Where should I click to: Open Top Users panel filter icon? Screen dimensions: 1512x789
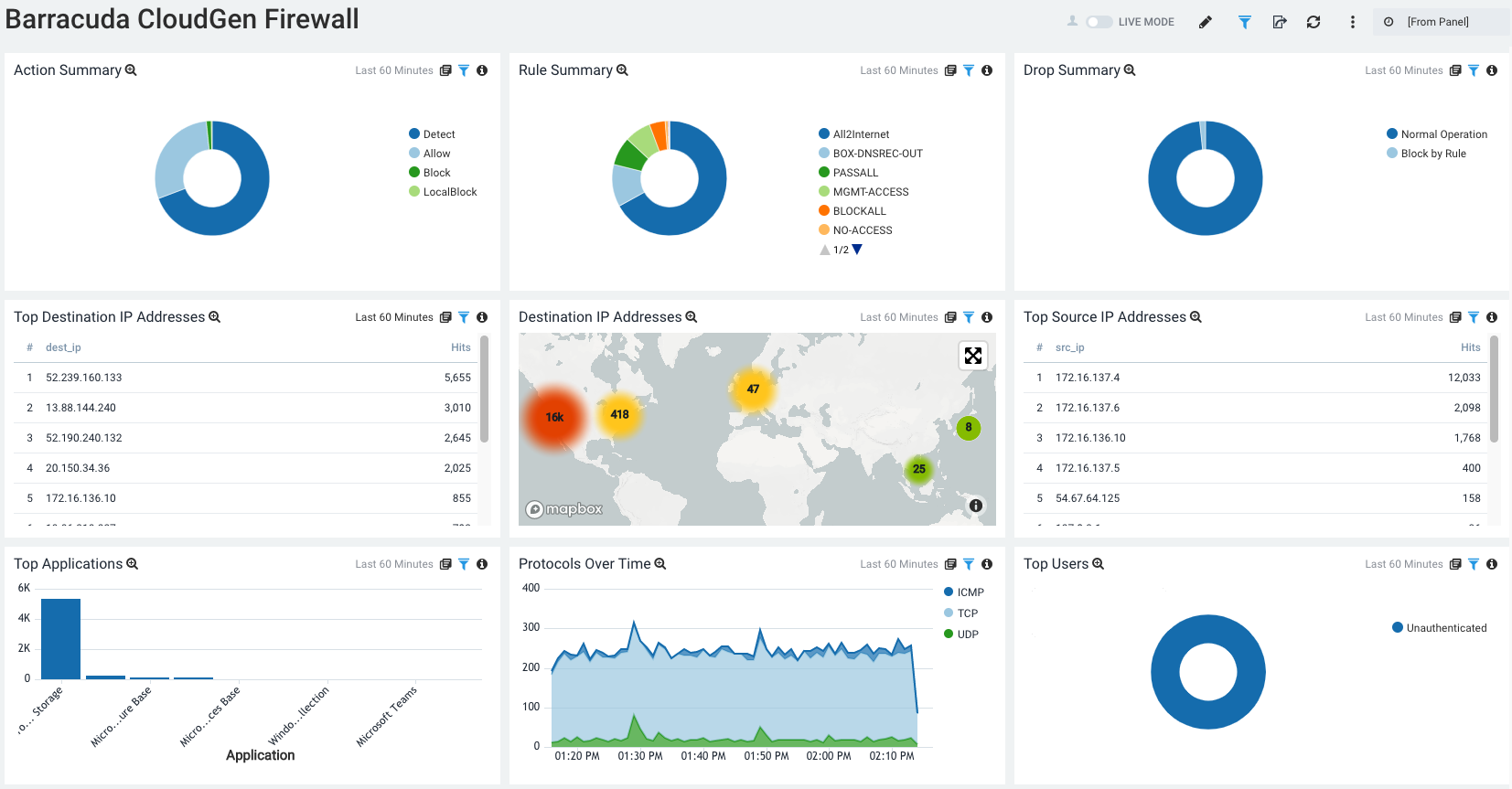coord(1474,564)
